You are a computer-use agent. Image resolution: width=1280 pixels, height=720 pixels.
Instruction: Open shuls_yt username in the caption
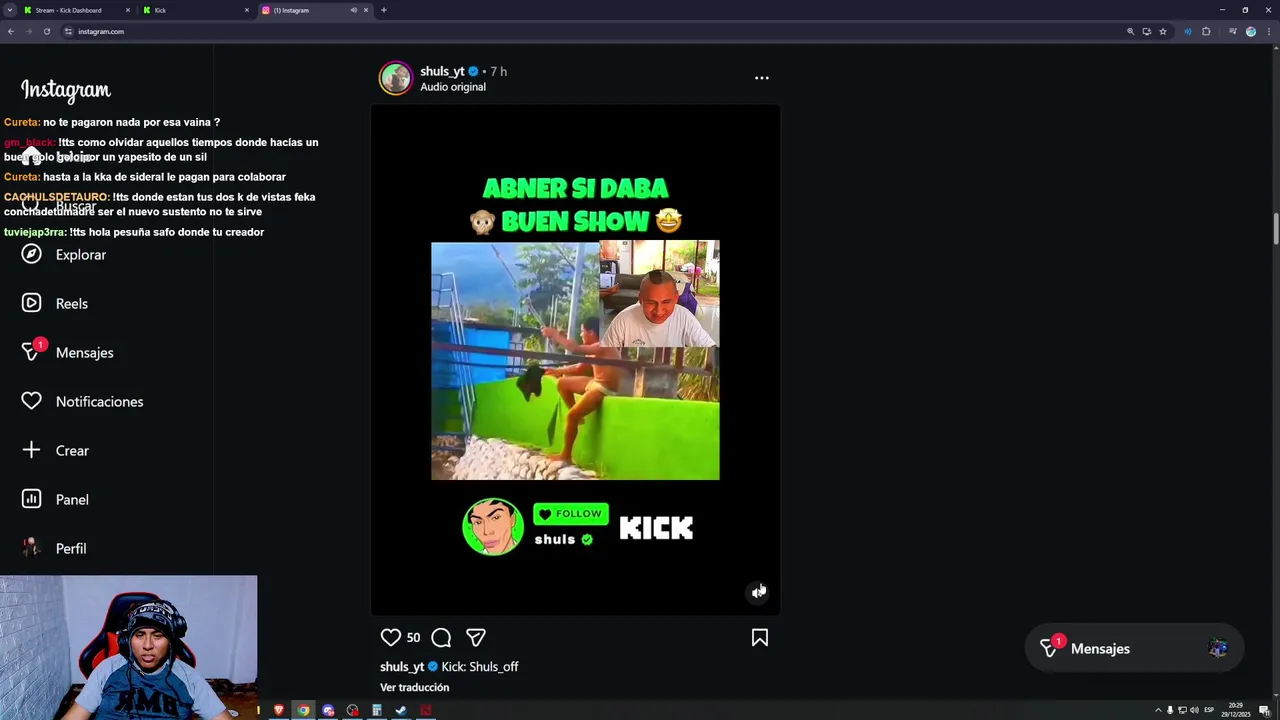(x=402, y=666)
